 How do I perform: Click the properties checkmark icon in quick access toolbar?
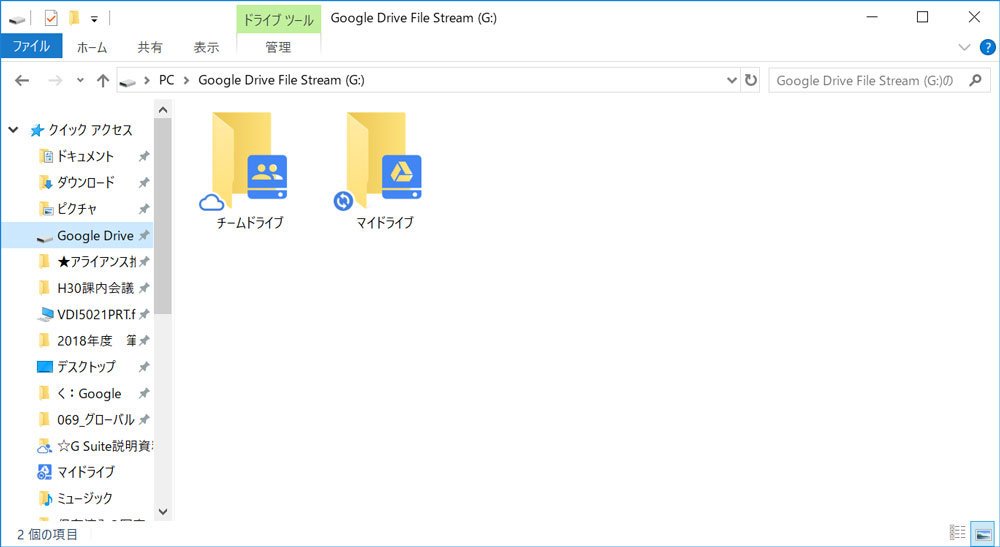(x=51, y=18)
